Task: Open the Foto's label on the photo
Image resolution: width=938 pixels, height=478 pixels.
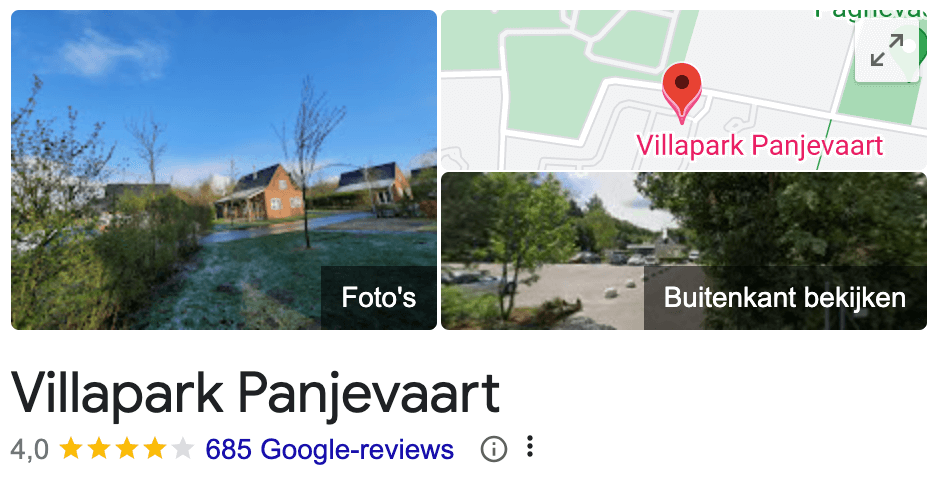Action: click(379, 297)
